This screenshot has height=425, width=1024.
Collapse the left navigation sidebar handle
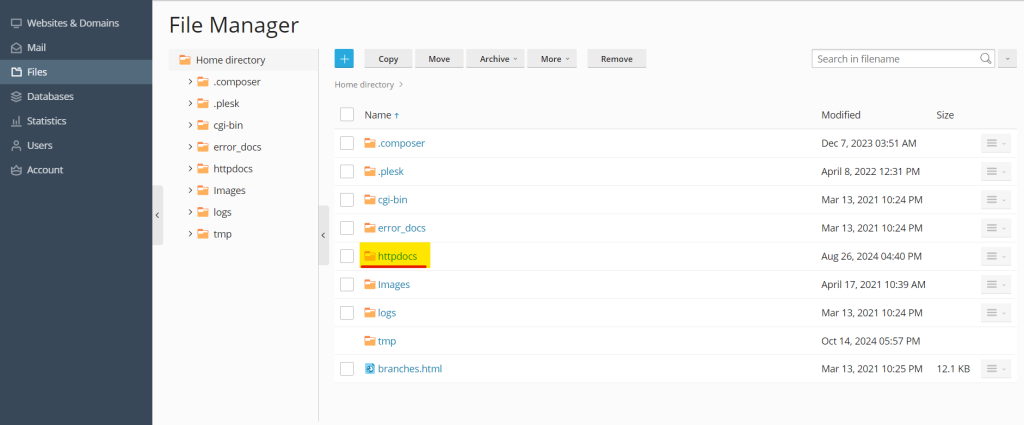158,215
